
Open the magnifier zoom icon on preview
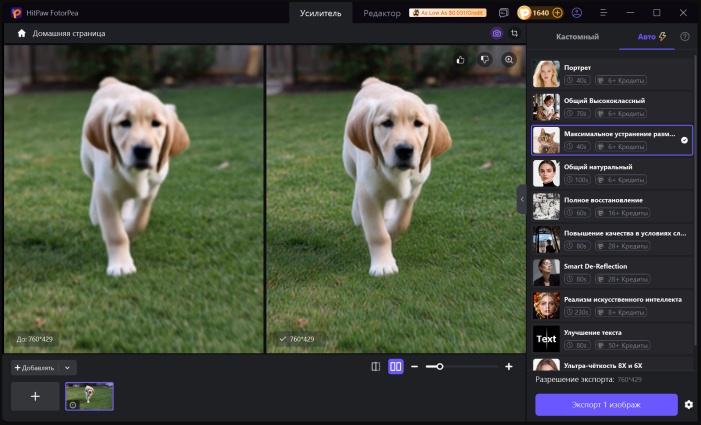tap(509, 60)
